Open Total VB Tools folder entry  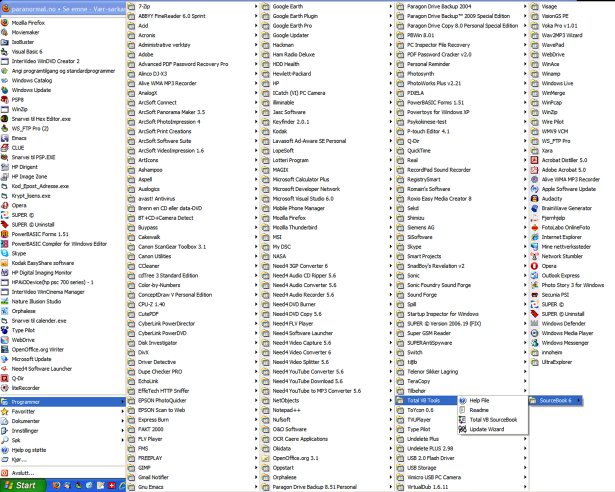tap(426, 401)
